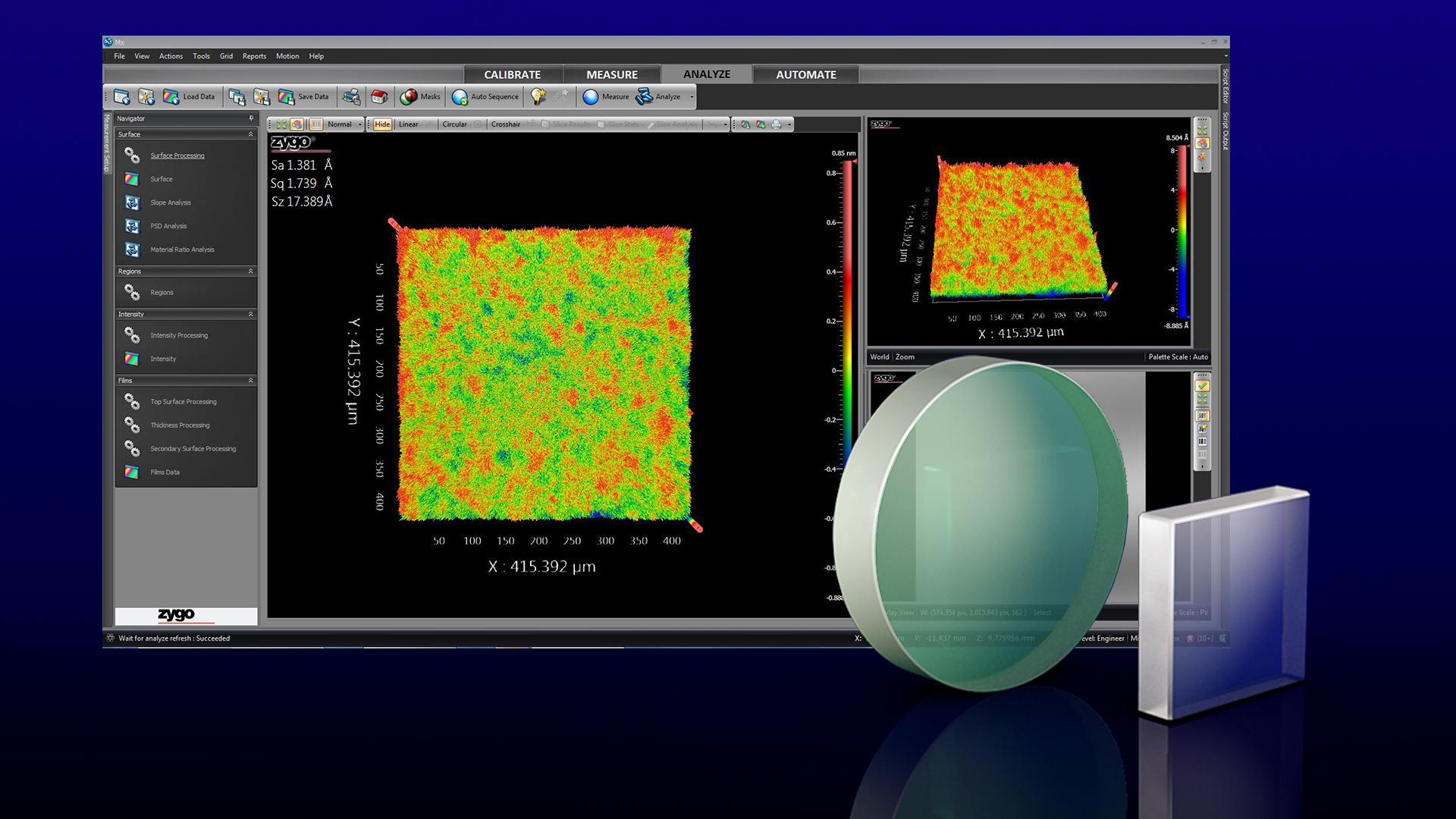Expand the 3D plot side toolbar overflow arrow
This screenshot has height=819, width=1456.
(x=1203, y=168)
